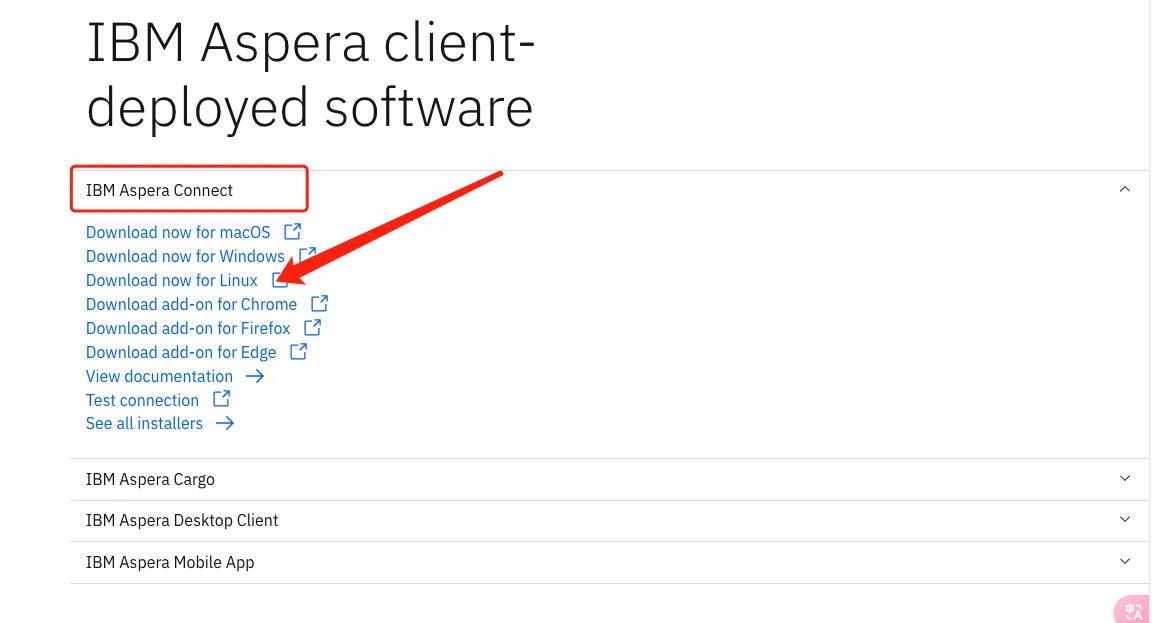The width and height of the screenshot is (1152, 623).
Task: Expand the IBM Aspera Mobile App chevron
Action: (x=1125, y=561)
